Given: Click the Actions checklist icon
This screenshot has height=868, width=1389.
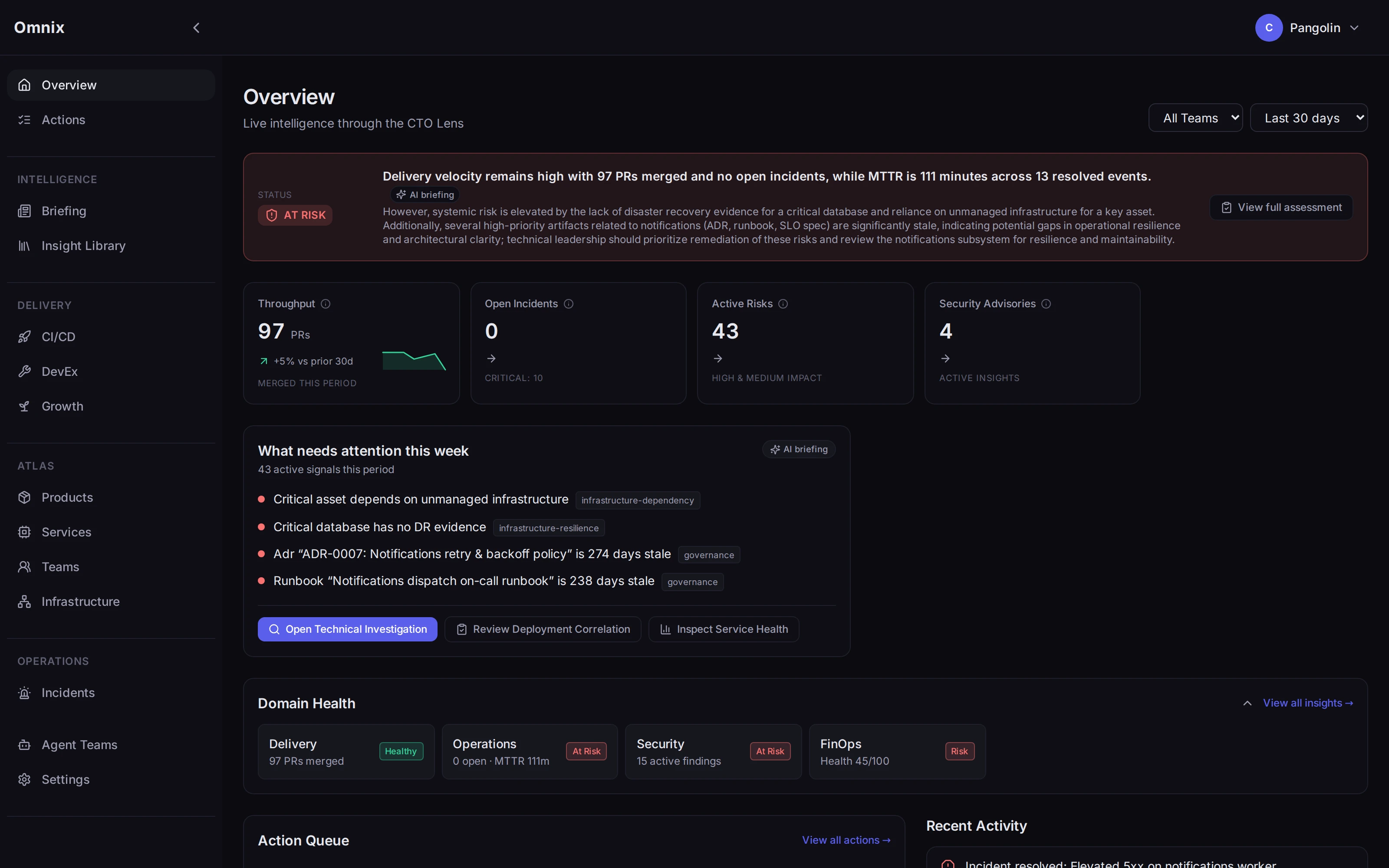Looking at the screenshot, I should coord(24,119).
